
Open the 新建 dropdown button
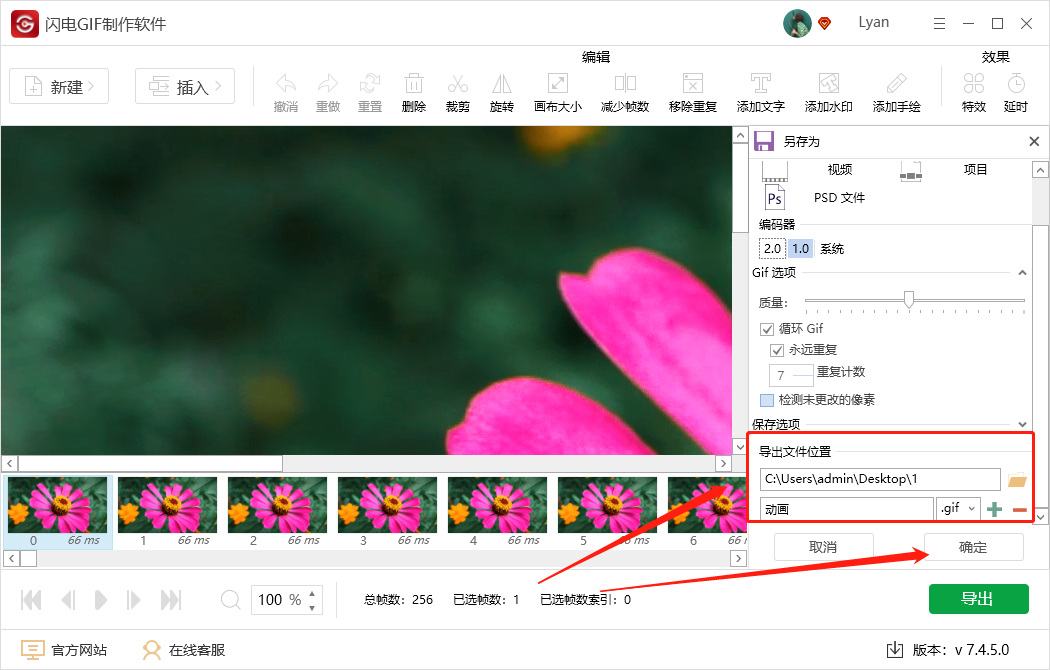[x=59, y=86]
